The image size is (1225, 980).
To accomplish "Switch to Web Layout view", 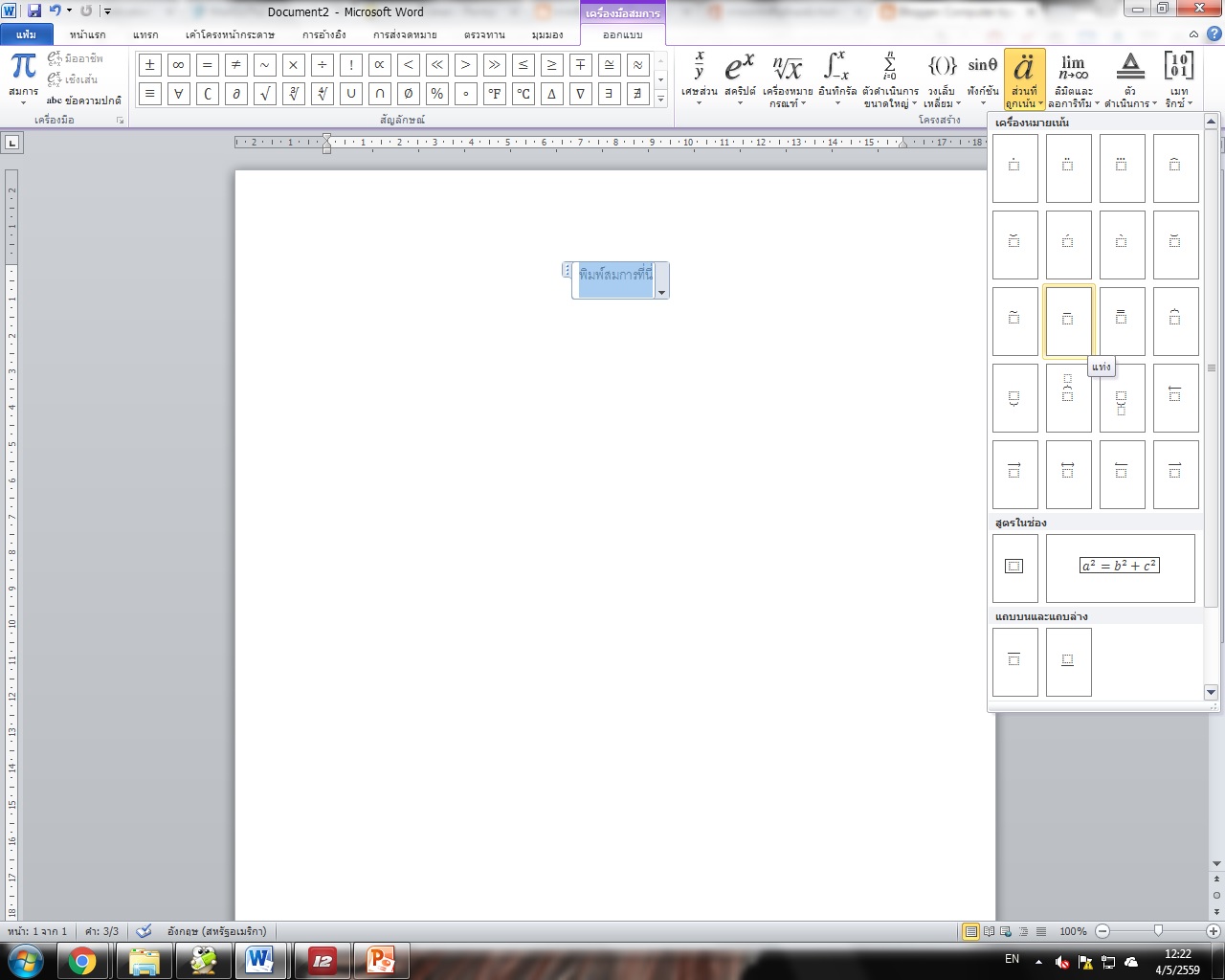I will click(x=1006, y=931).
